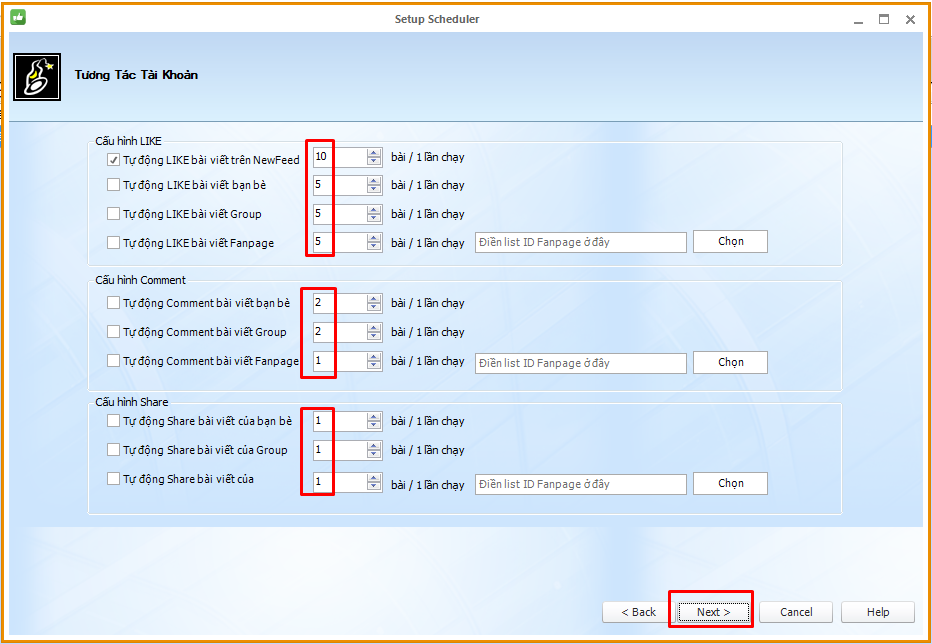This screenshot has width=932, height=644.
Task: Click the green thumbs-up app icon in title bar
Action: point(18,18)
